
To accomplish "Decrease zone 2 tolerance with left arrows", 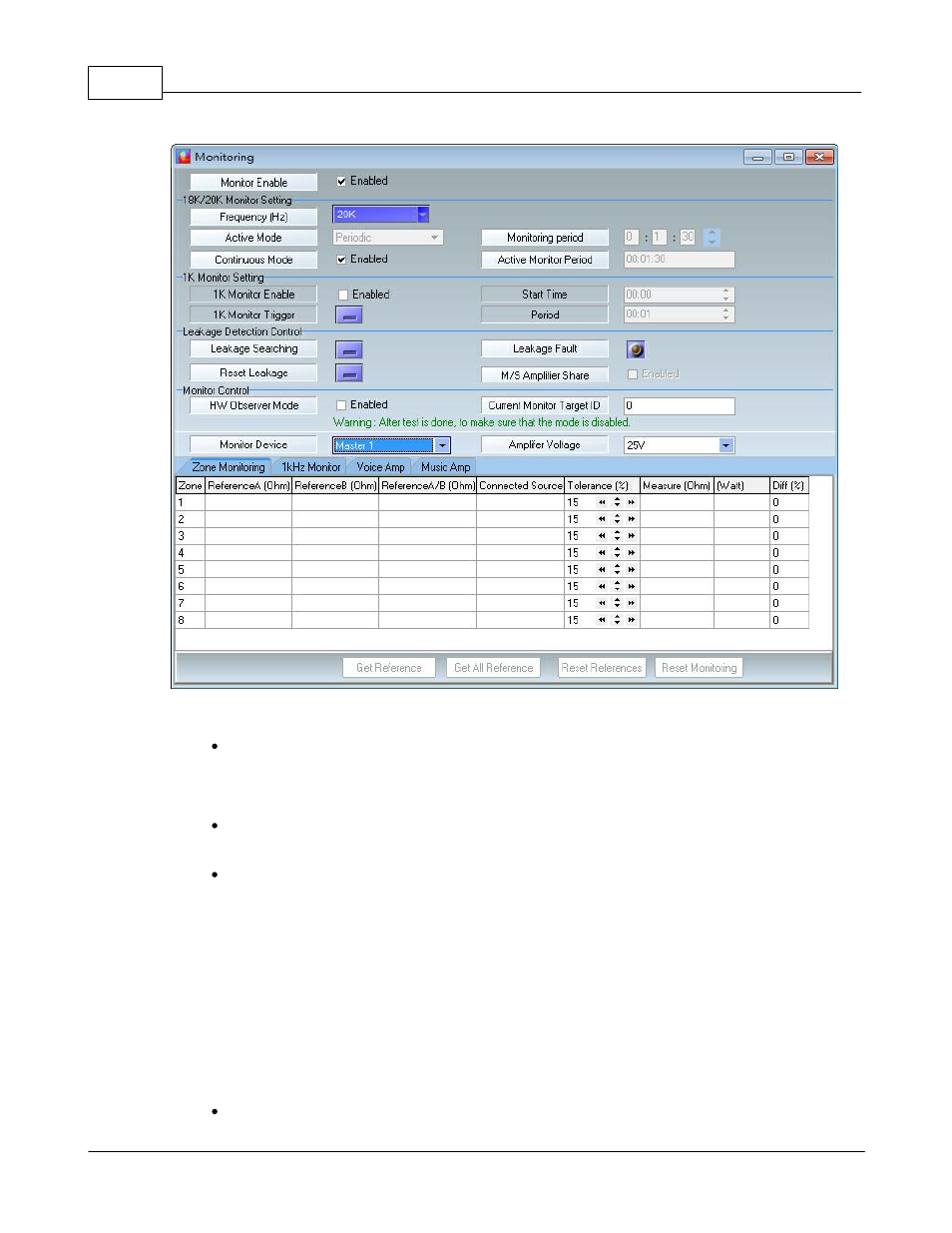I will [x=602, y=519].
